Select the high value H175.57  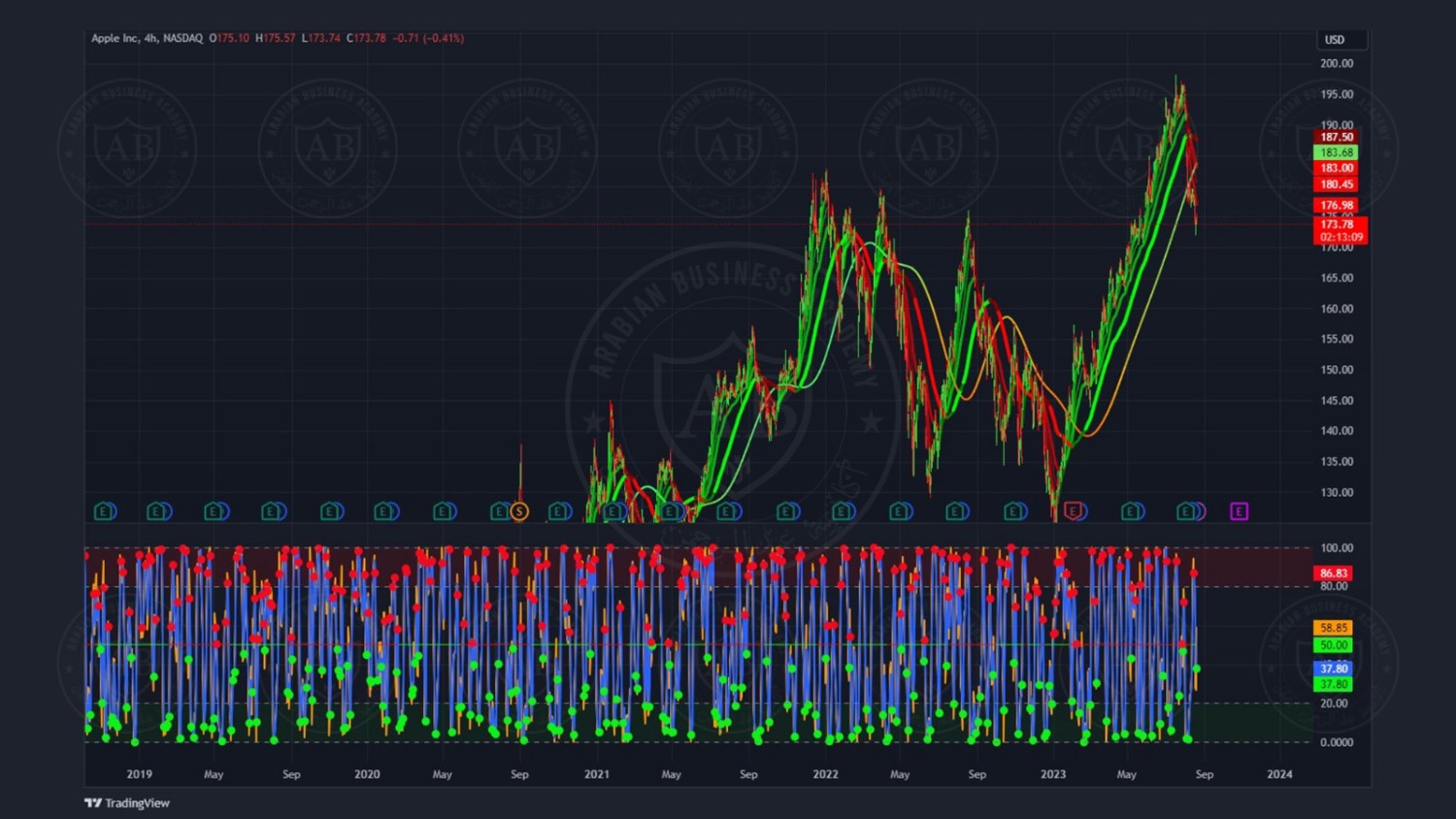pyautogui.click(x=275, y=38)
